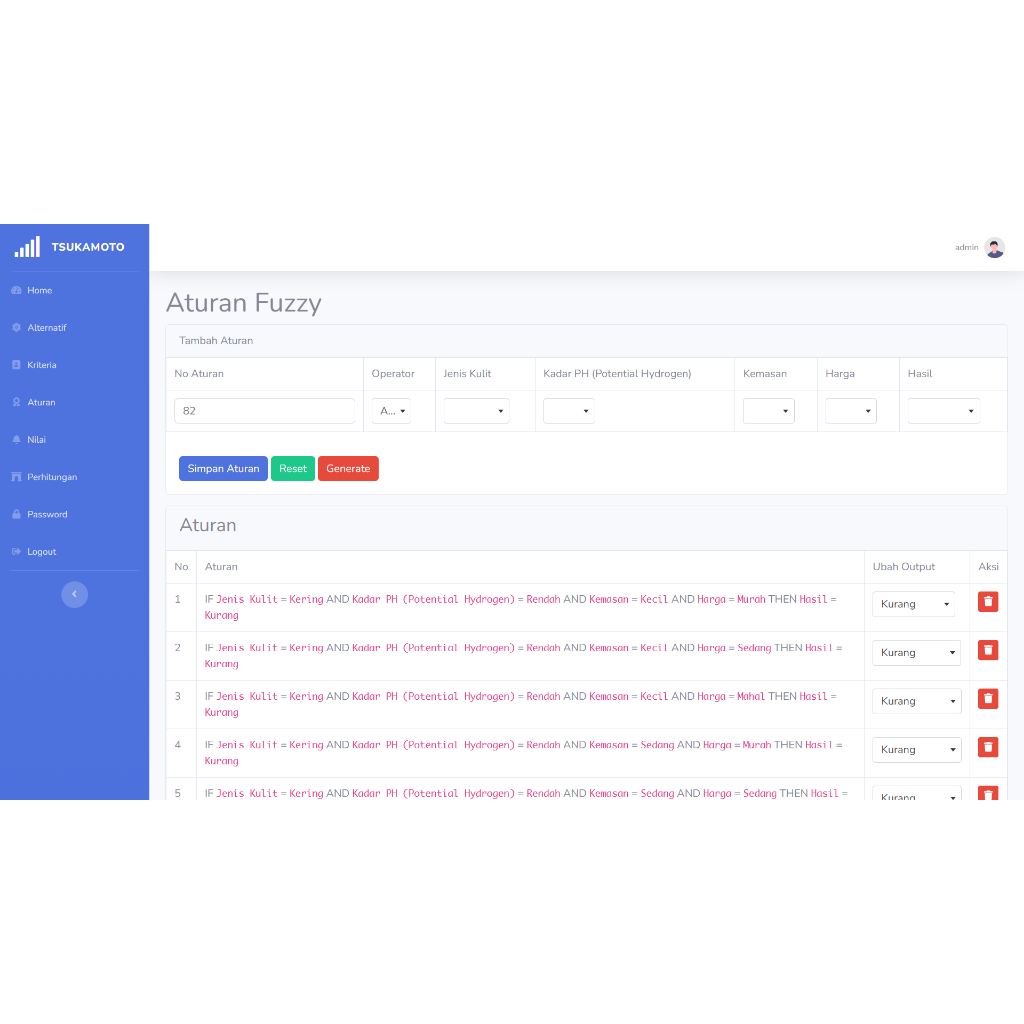
Task: Click the row number 4 cell
Action: (182, 752)
